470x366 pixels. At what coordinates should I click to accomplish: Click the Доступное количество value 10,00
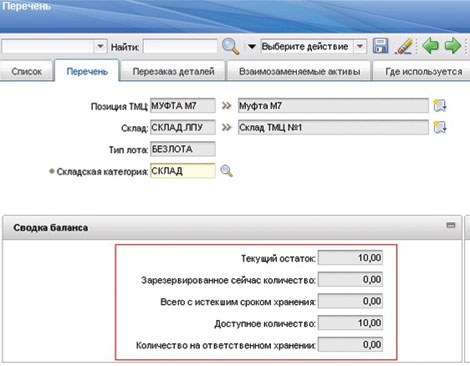click(350, 323)
